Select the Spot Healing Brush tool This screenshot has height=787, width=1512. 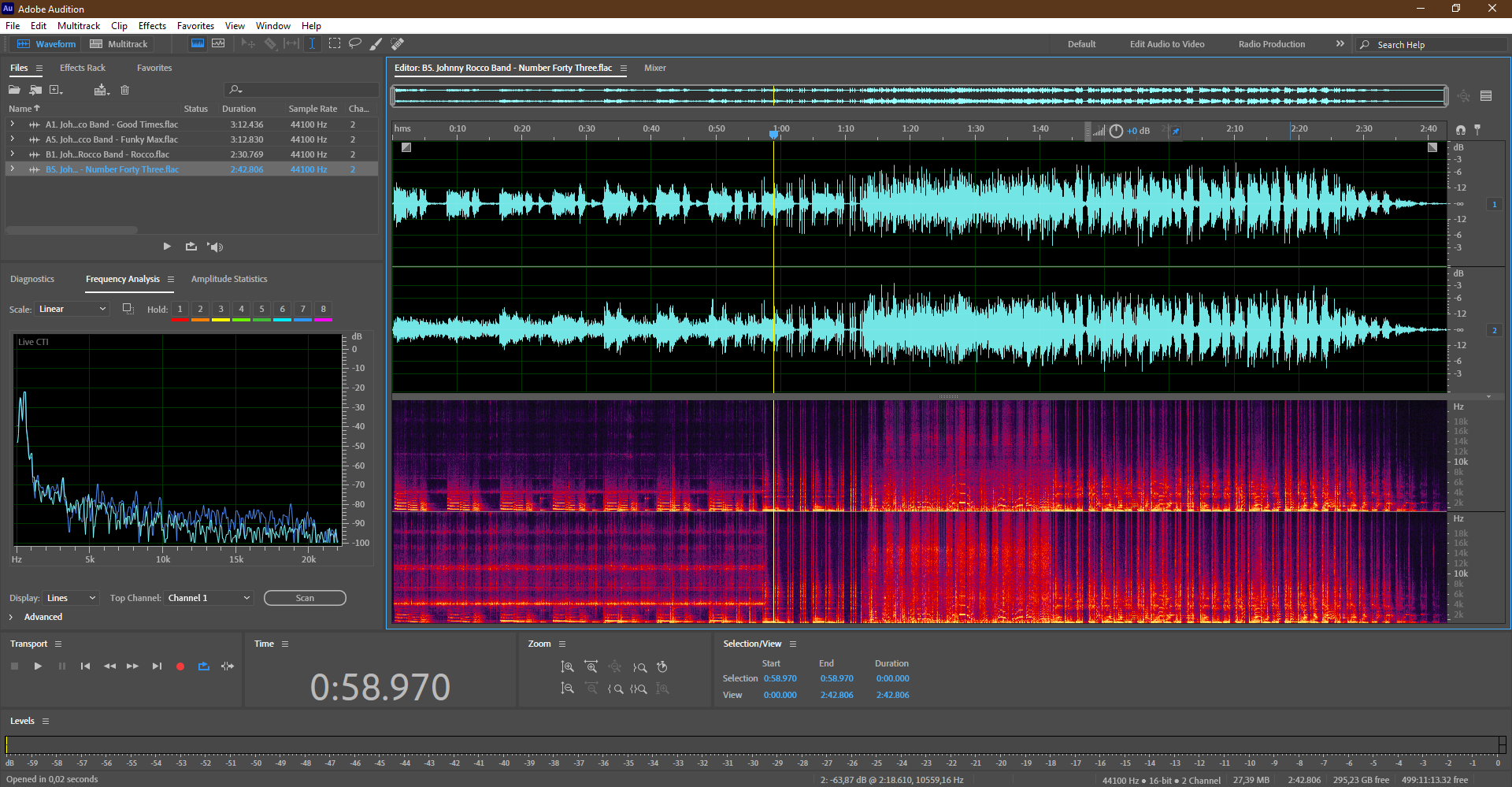point(398,43)
